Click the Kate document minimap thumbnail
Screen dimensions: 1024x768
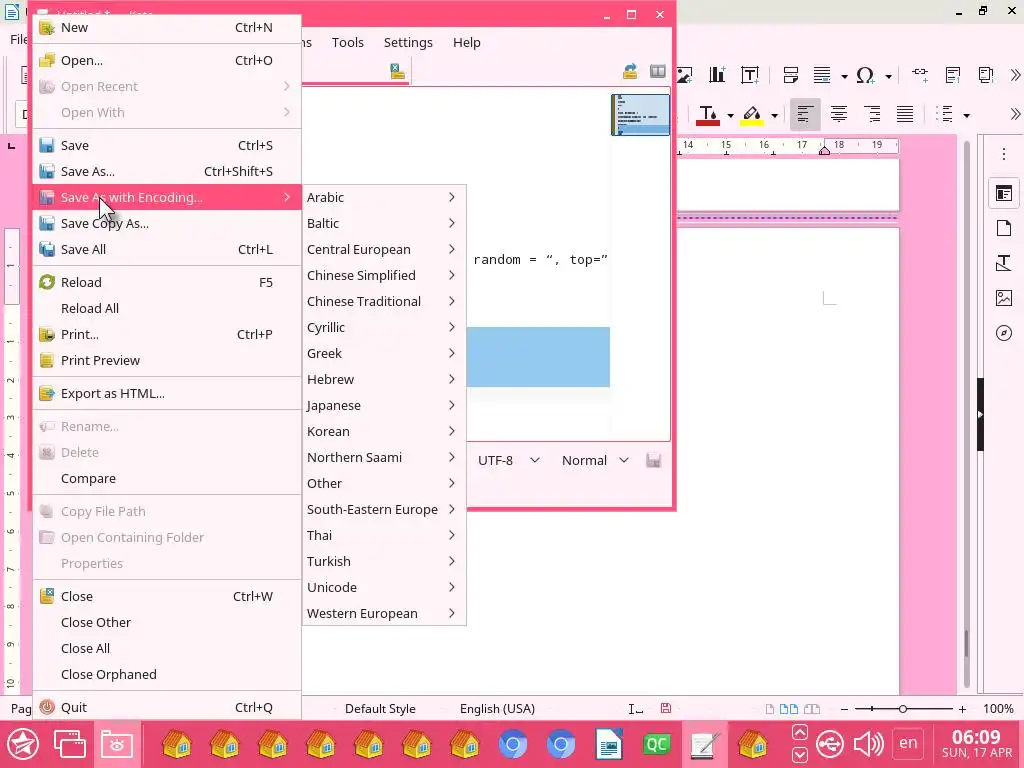coord(640,115)
